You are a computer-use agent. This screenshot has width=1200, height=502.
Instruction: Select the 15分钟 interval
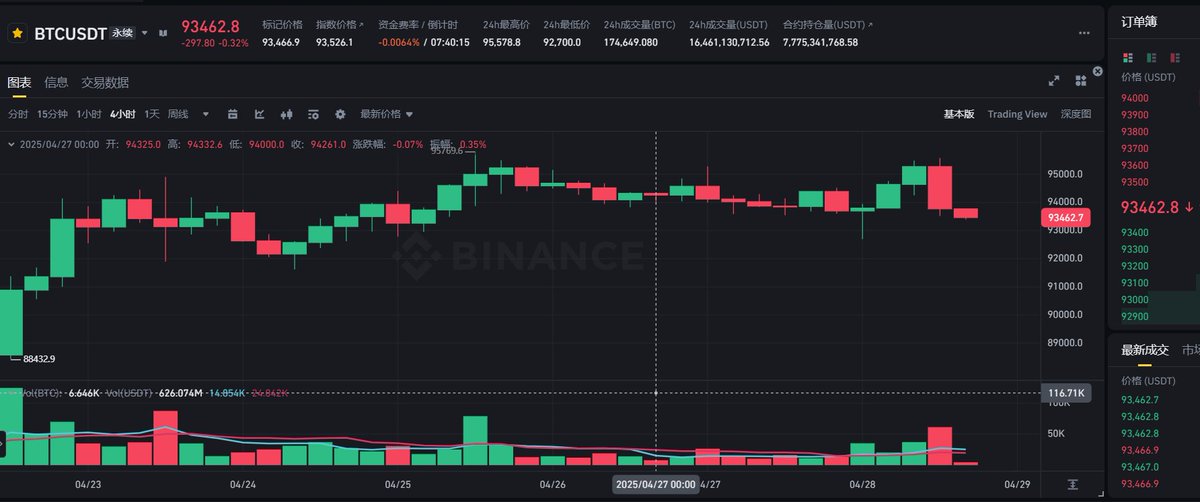pyautogui.click(x=52, y=114)
